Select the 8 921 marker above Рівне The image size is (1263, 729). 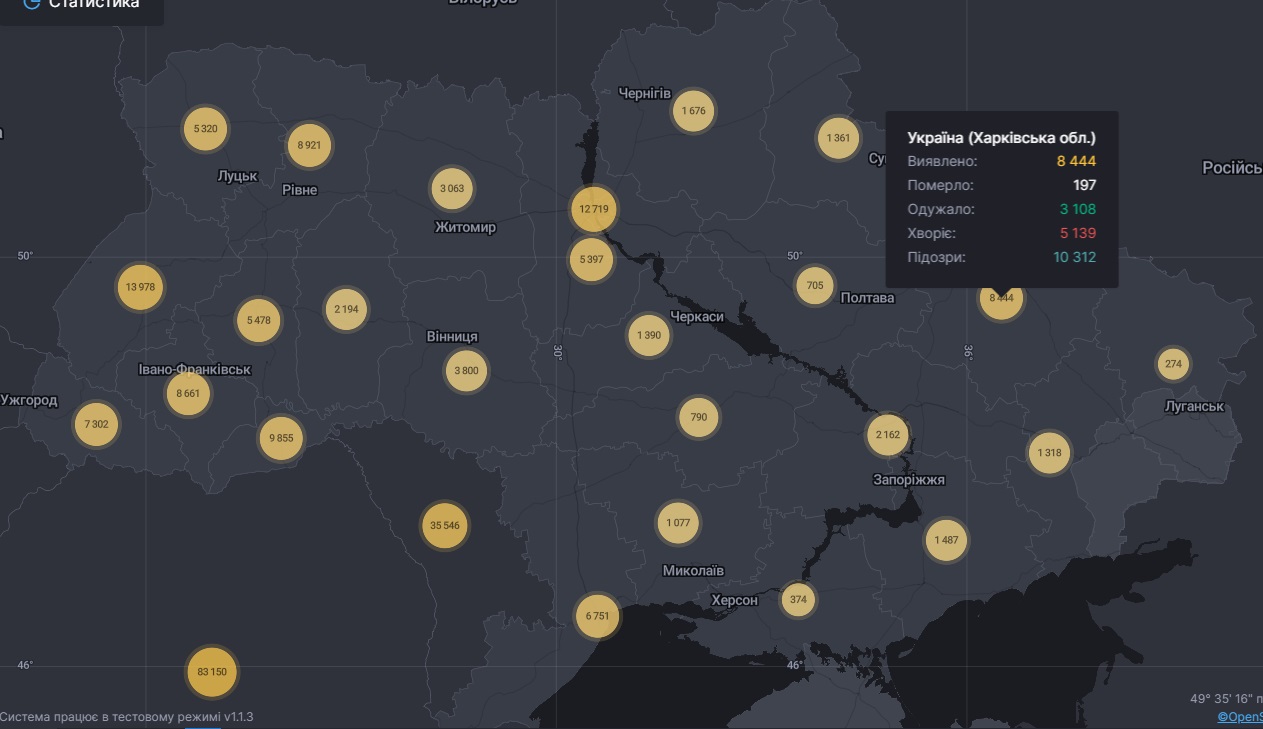(x=309, y=145)
